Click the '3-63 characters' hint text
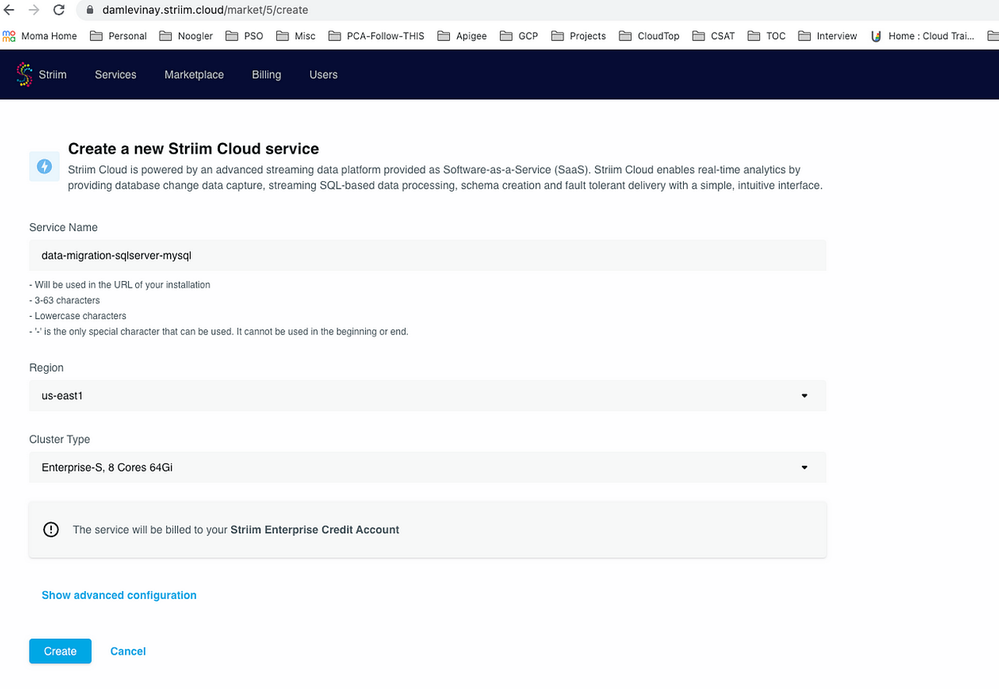Screen dimensions: 999x689 pos(64,300)
